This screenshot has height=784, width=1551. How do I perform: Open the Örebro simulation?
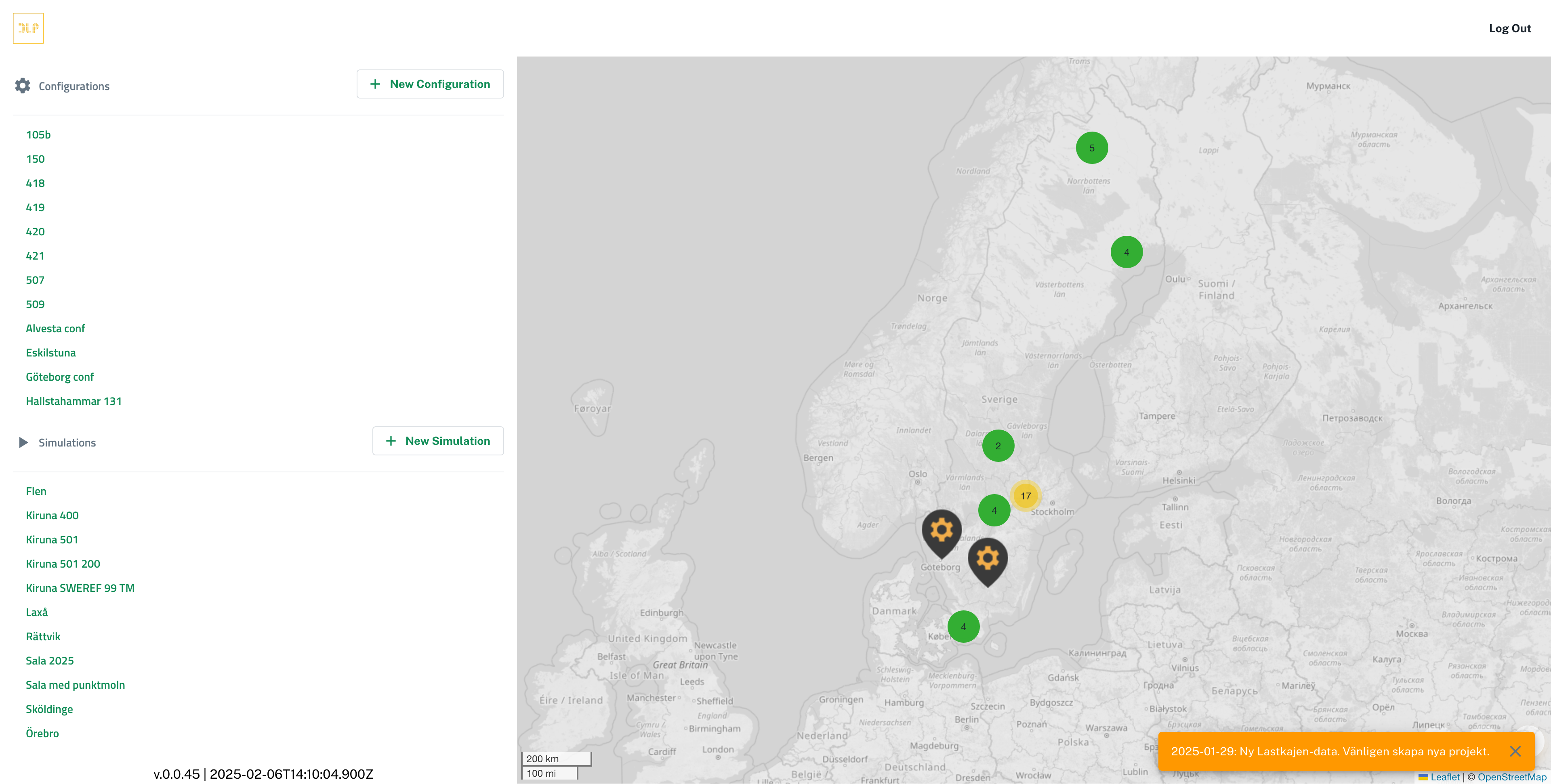click(x=42, y=733)
